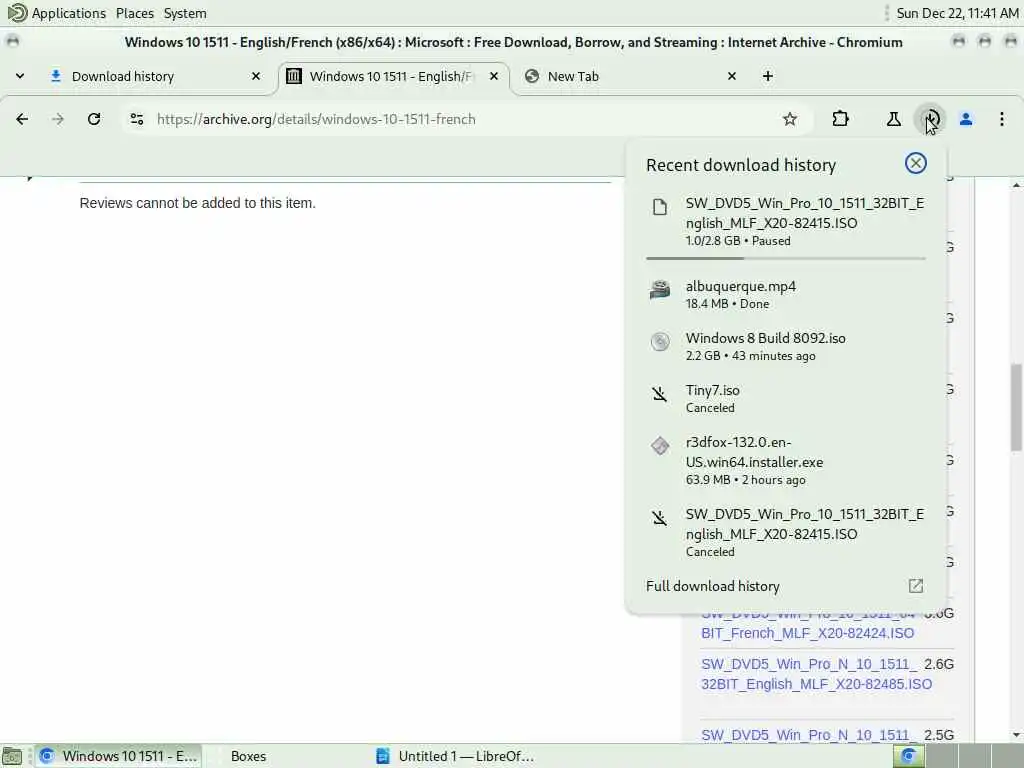
Task: Close the Download history tab
Action: (x=256, y=76)
